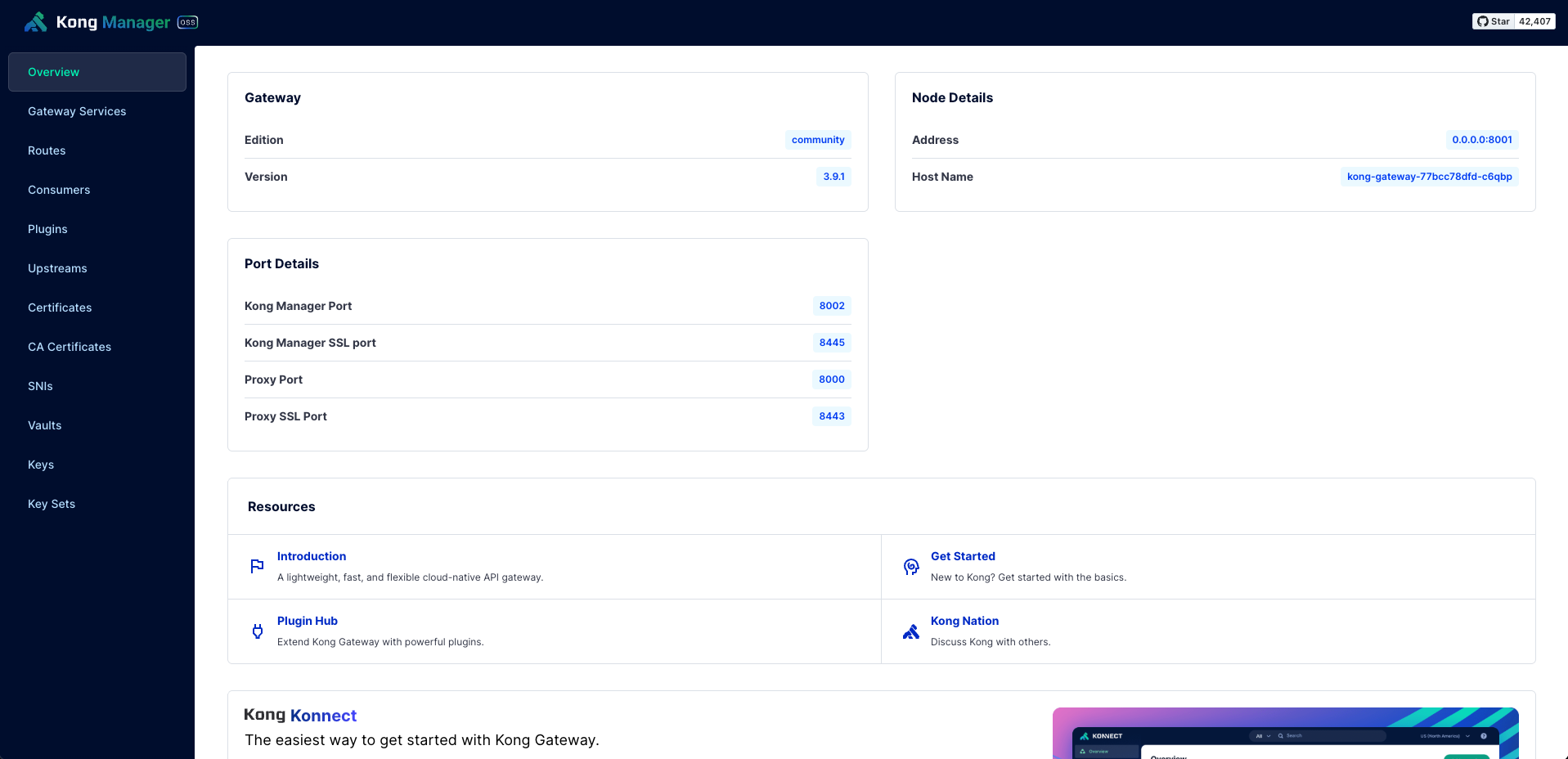
Task: Click the version 3.9.1 badge
Action: pyautogui.click(x=833, y=177)
